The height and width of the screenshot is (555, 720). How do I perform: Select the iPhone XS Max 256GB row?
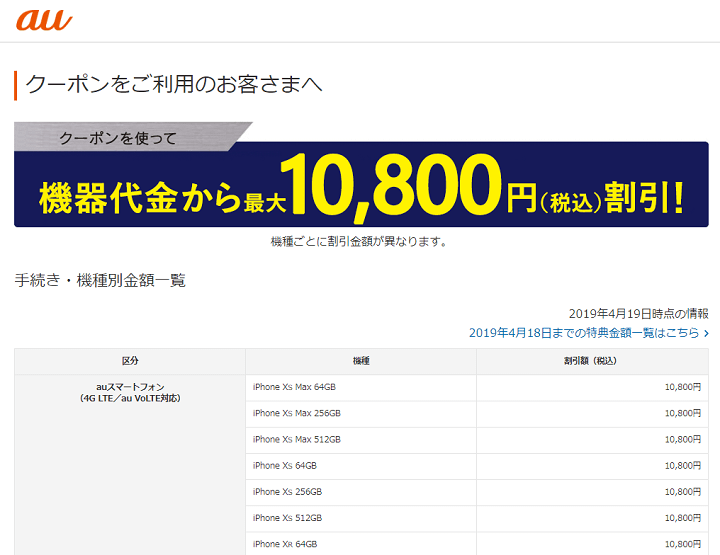tap(477, 414)
